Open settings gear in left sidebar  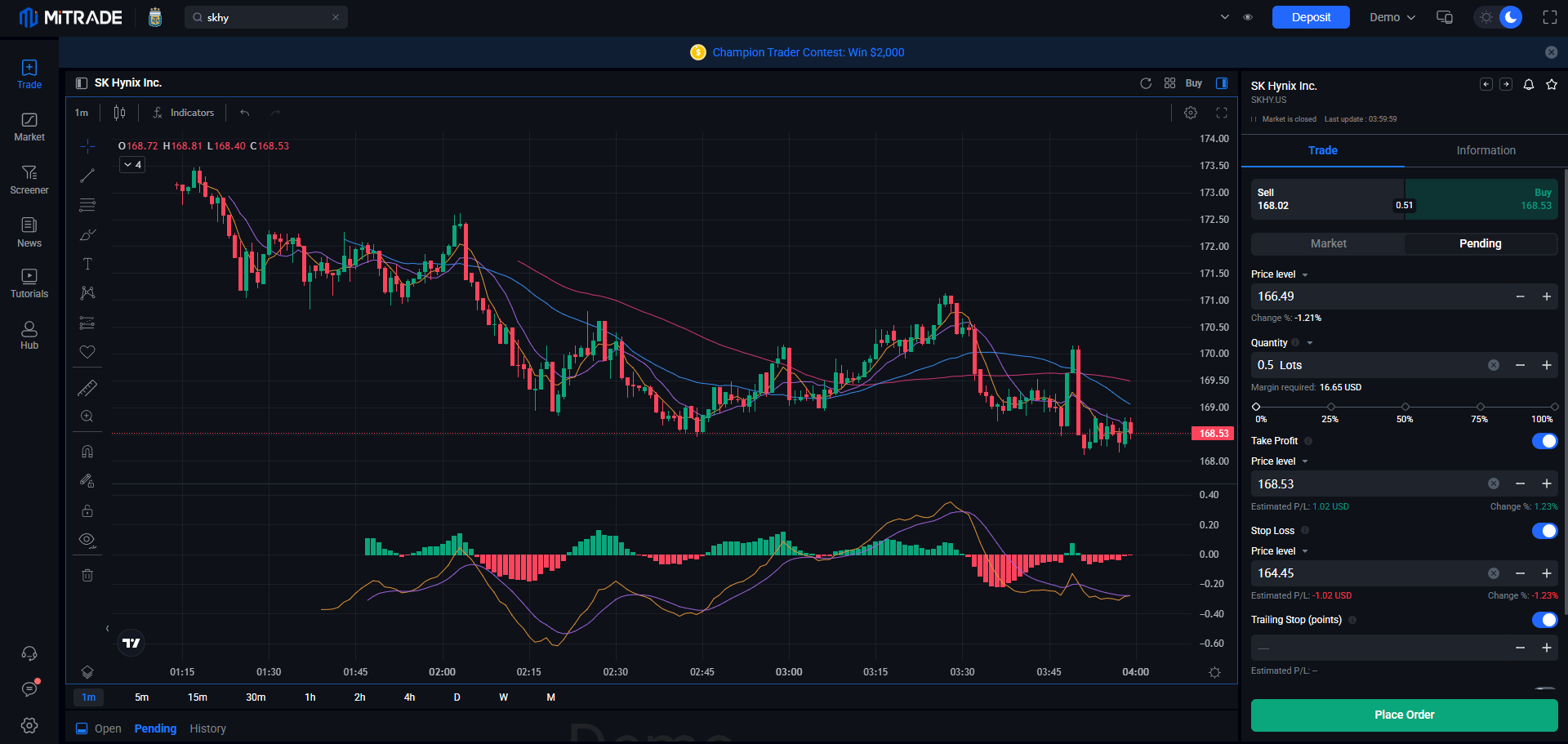(x=29, y=725)
